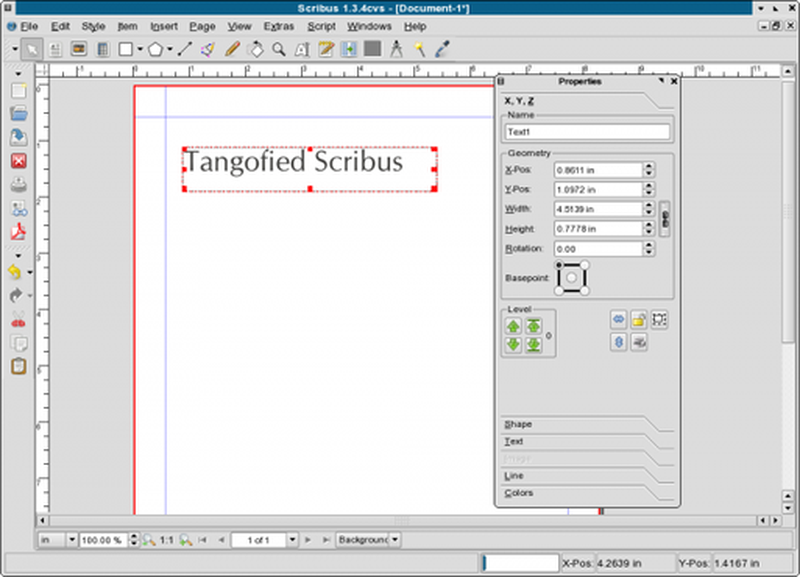
Task: Raise the frame one level up
Action: coord(513,325)
